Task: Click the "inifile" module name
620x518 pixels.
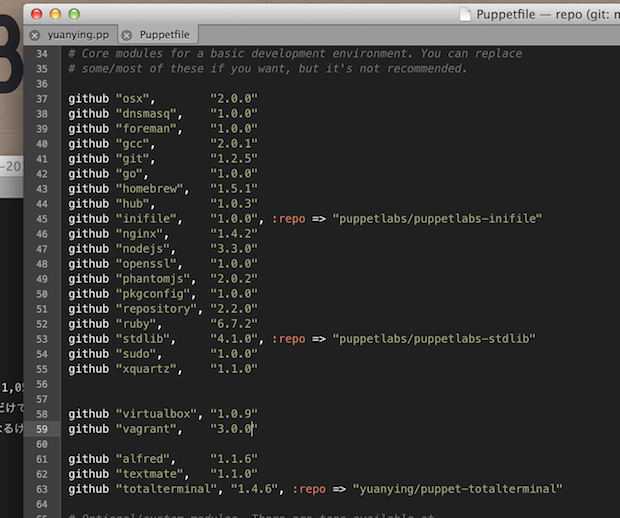Action: coord(146,219)
